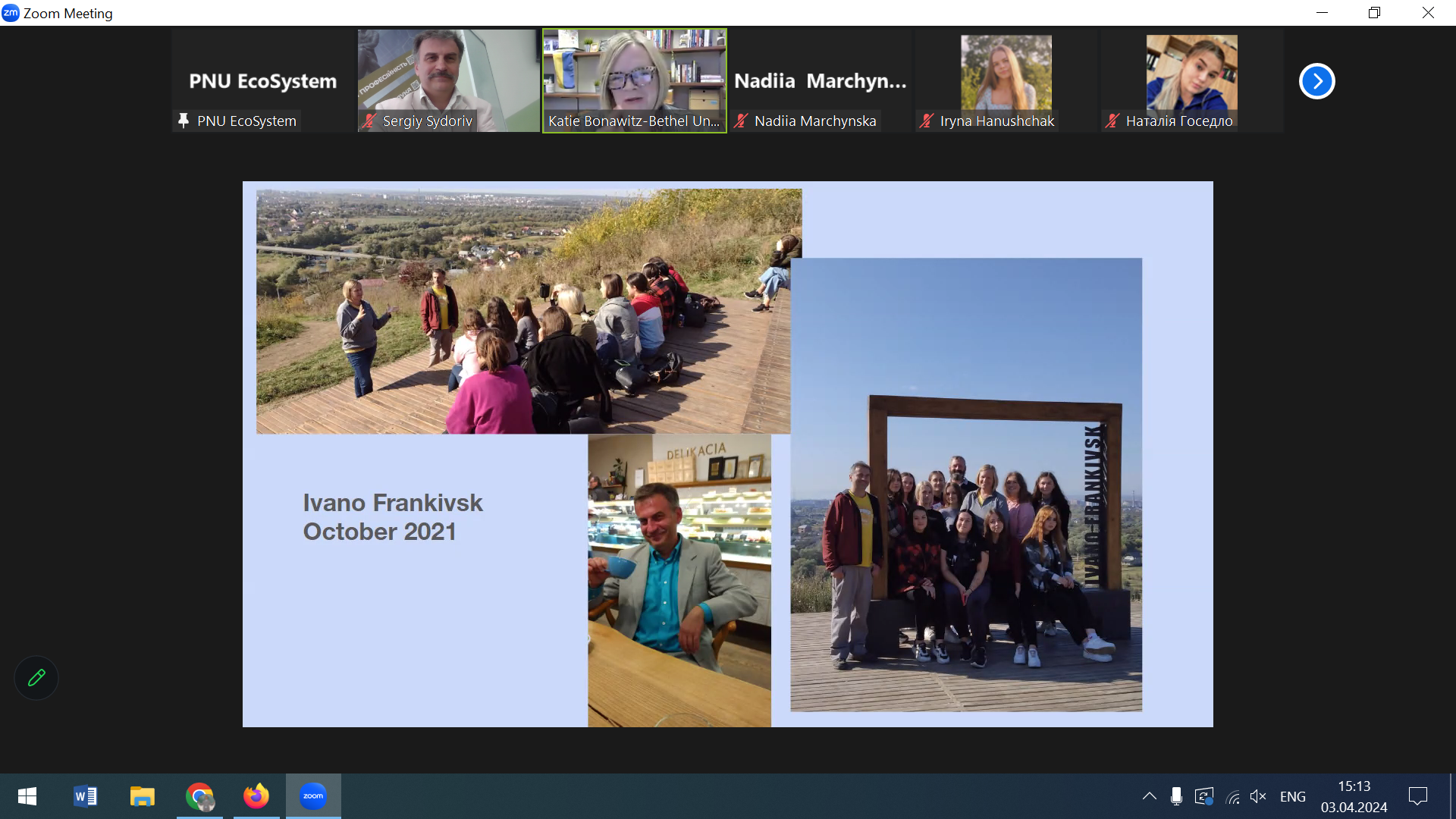
Task: Click Sergiy Sydoriv muted microphone icon
Action: point(369,121)
